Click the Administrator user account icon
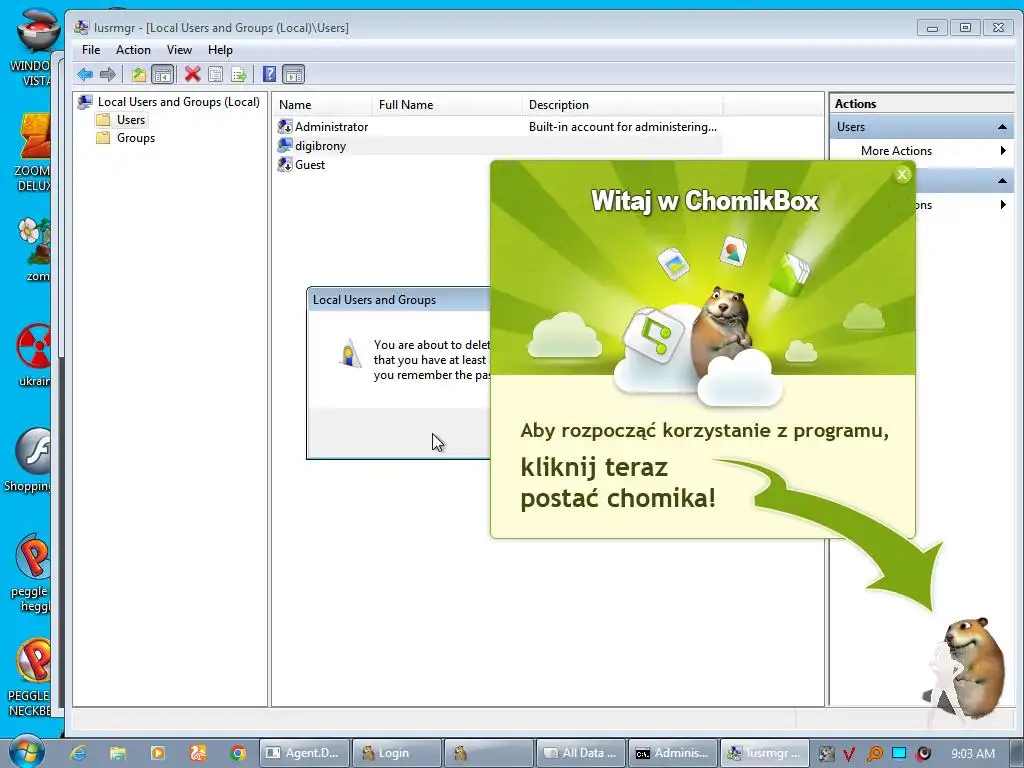This screenshot has height=768, width=1024. point(285,127)
